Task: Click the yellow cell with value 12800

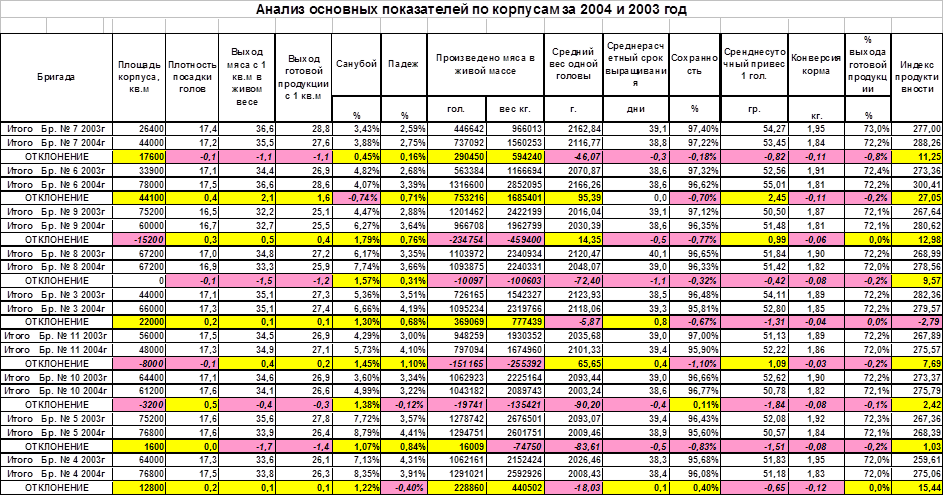Action: (138, 487)
